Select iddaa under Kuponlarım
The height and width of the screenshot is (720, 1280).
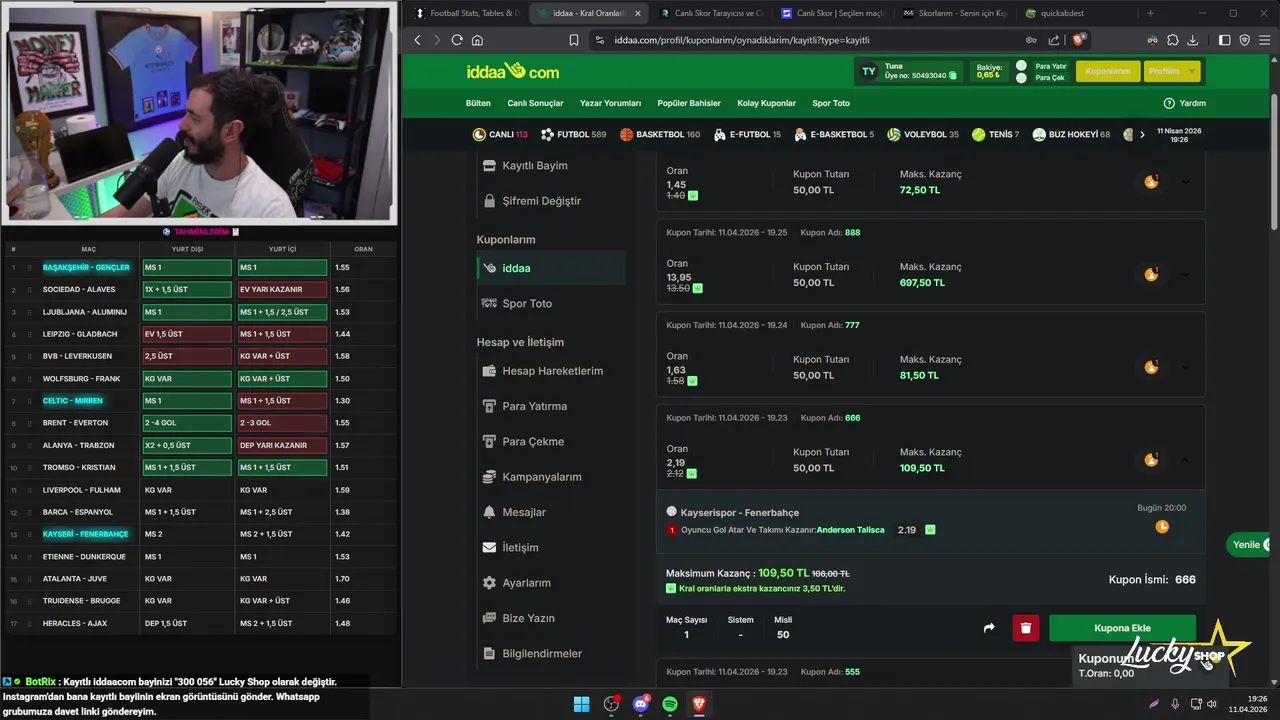click(551, 268)
